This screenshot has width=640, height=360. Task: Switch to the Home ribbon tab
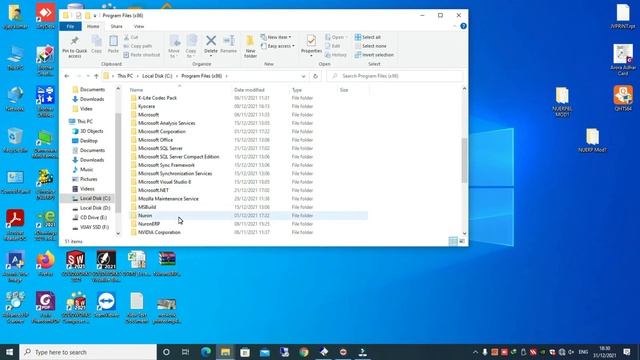[93, 27]
